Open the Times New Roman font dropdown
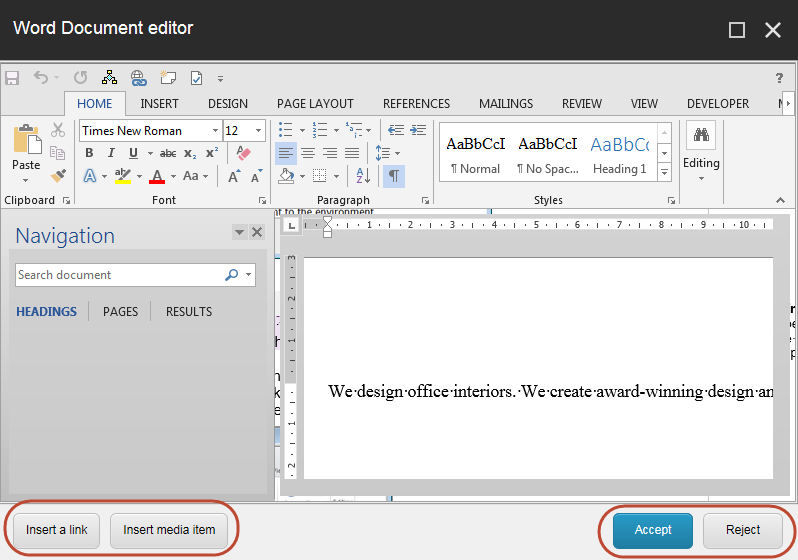Image resolution: width=798 pixels, height=560 pixels. (215, 131)
